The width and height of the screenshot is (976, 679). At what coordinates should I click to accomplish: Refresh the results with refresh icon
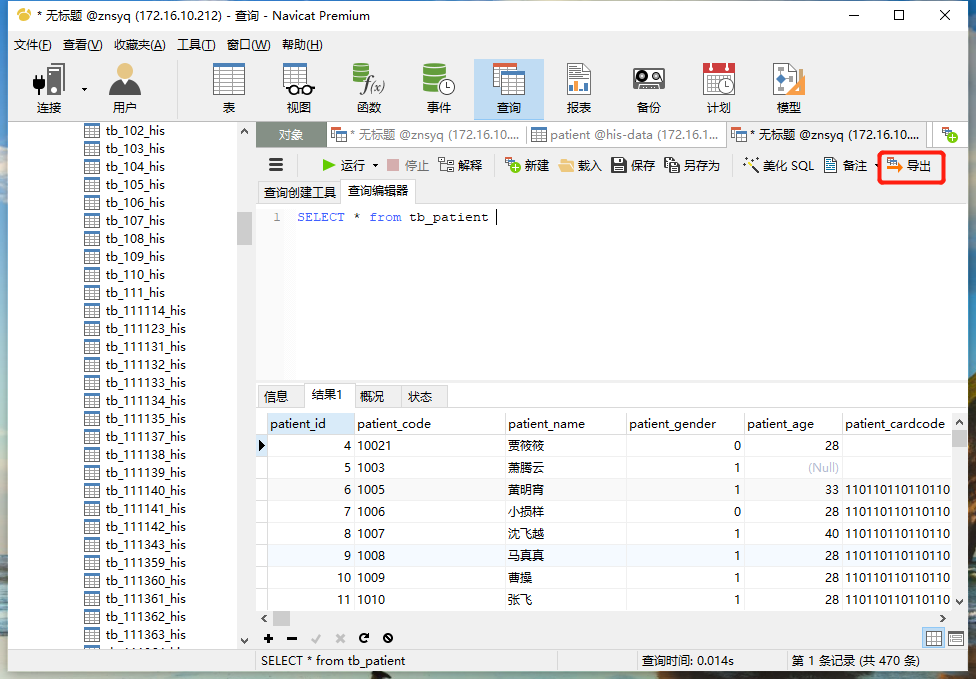tap(364, 638)
